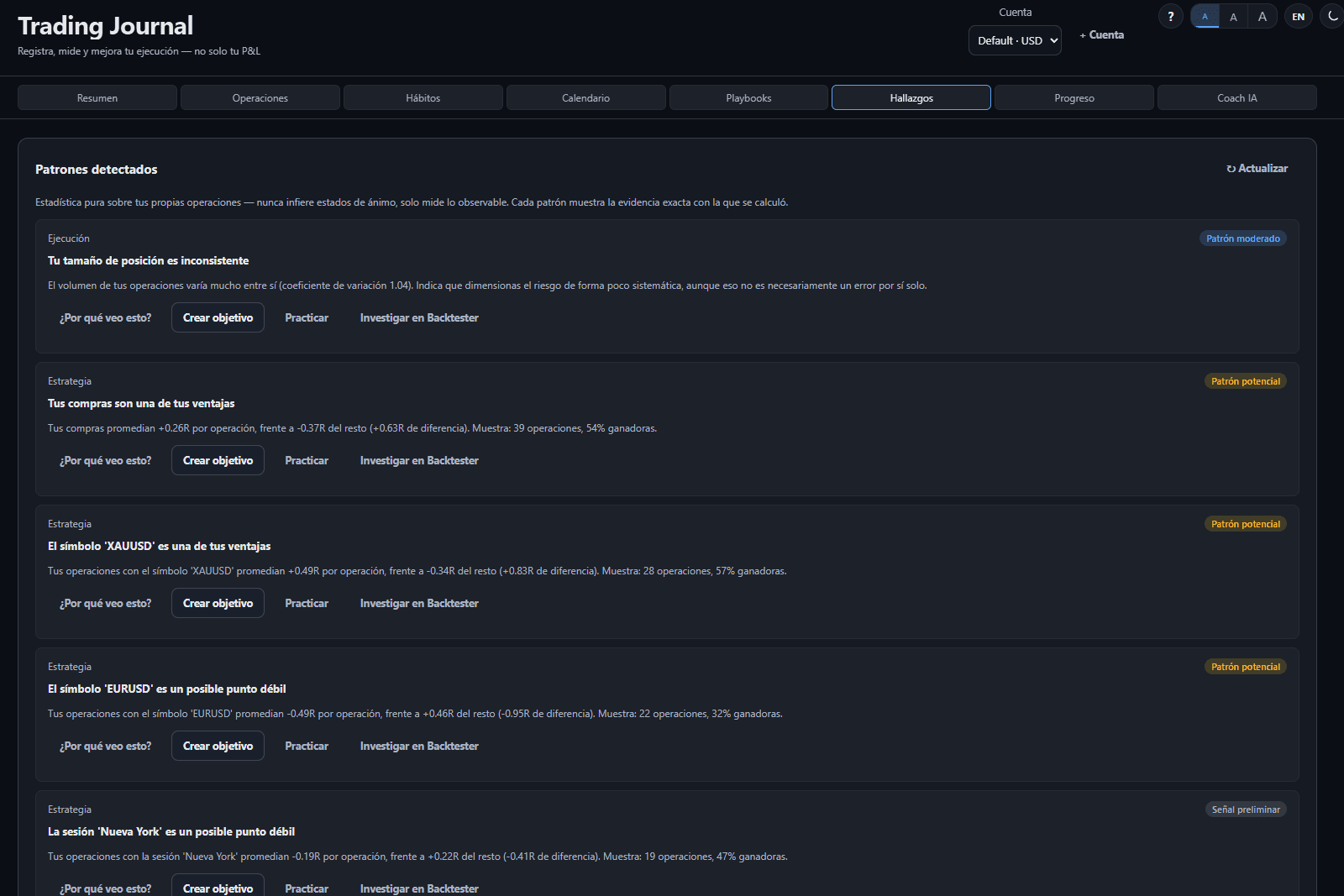Create objective for EURUSD weak point
The width and height of the screenshot is (1344, 896).
[218, 746]
